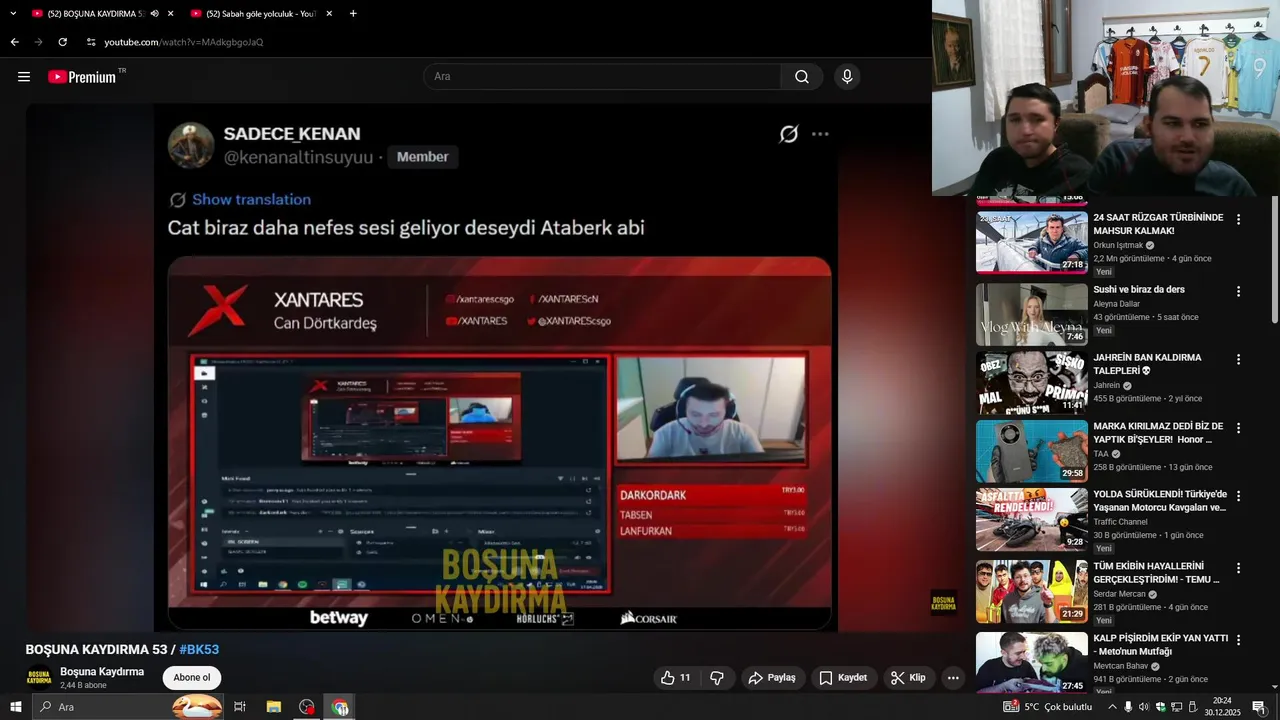Switch to Sabah göle yolculuk tab

pyautogui.click(x=260, y=14)
